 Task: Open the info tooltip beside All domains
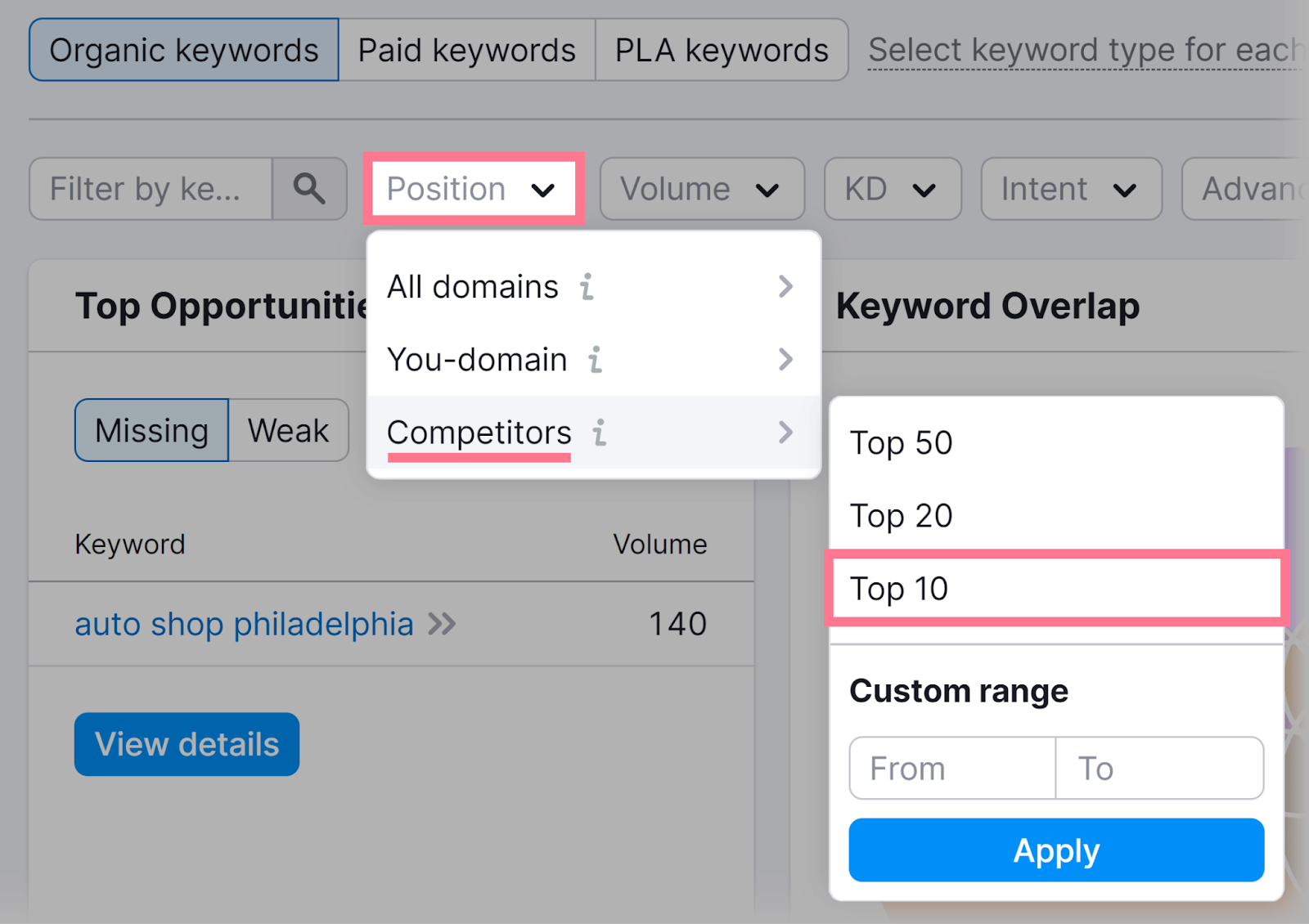[x=586, y=286]
